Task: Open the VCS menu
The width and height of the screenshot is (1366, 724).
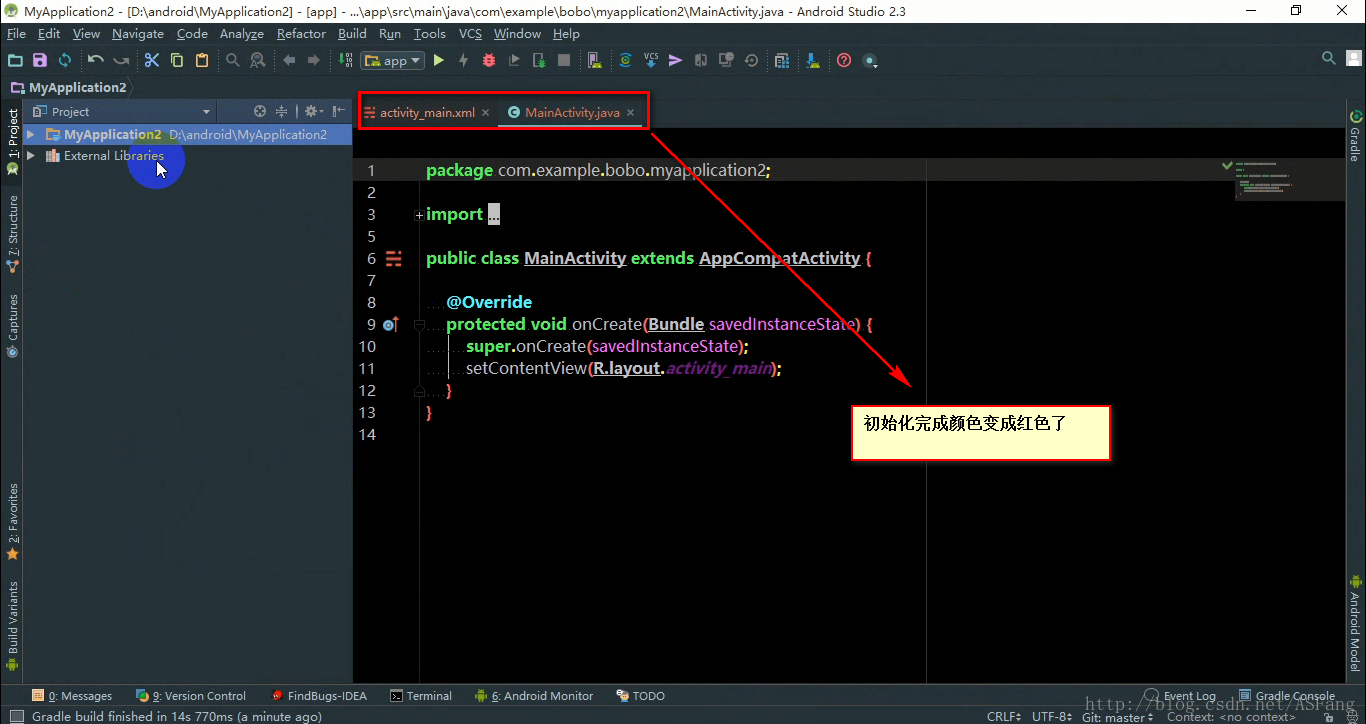Action: (x=470, y=33)
